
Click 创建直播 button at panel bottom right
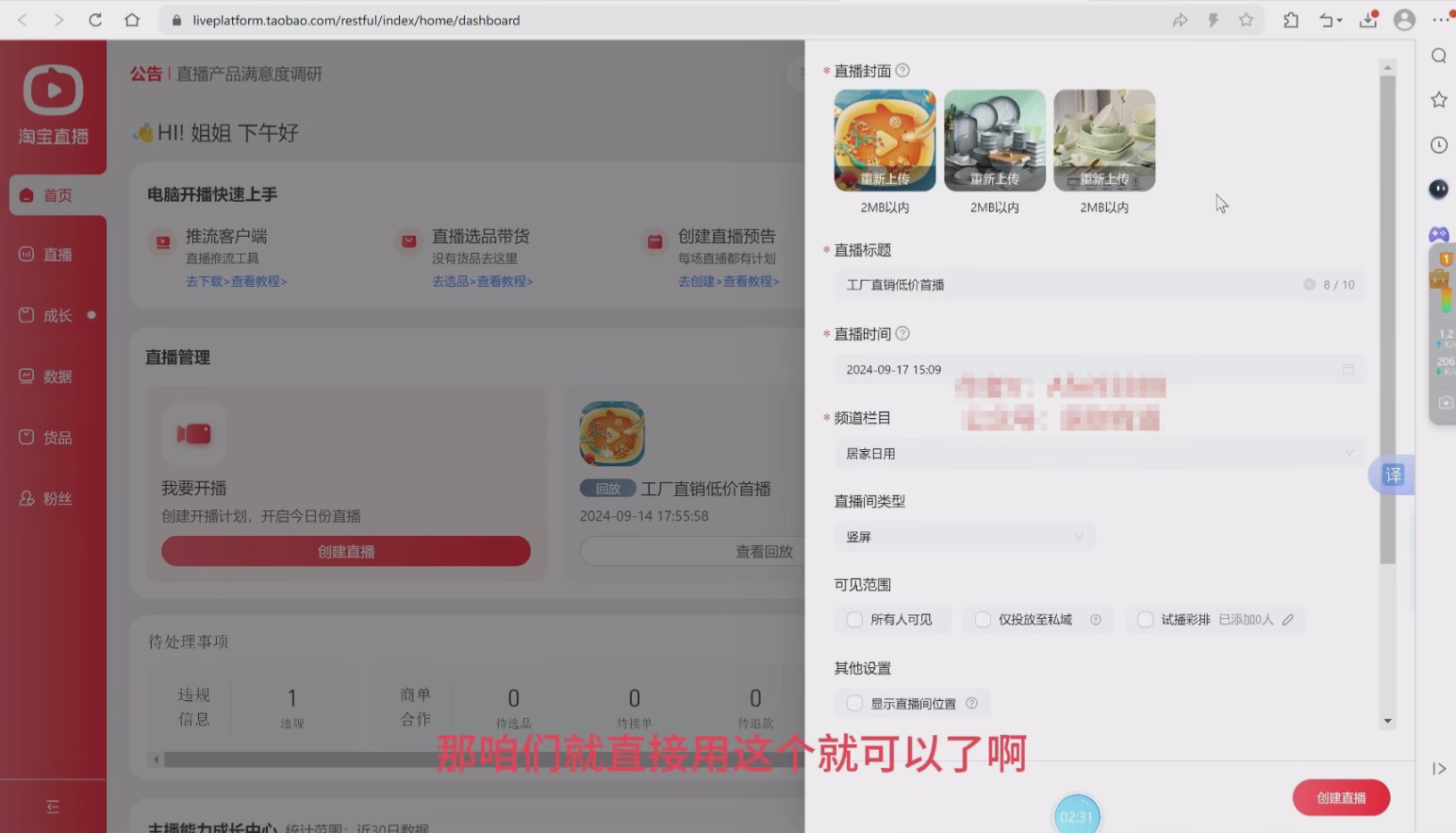click(1341, 798)
